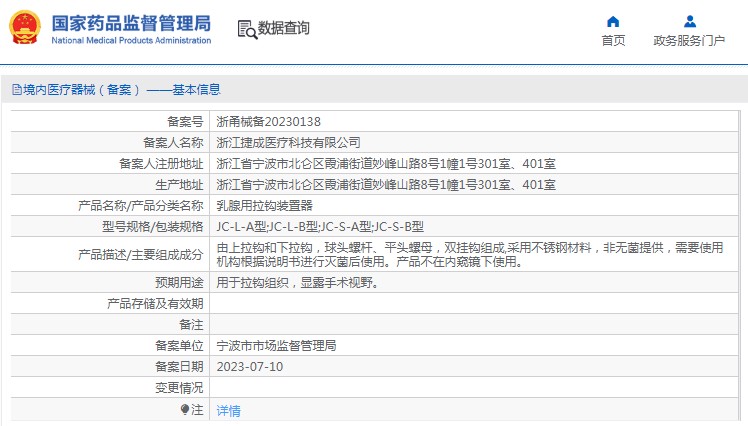Click the 备案人注册地址 row label
The width and height of the screenshot is (748, 426).
coord(161,164)
